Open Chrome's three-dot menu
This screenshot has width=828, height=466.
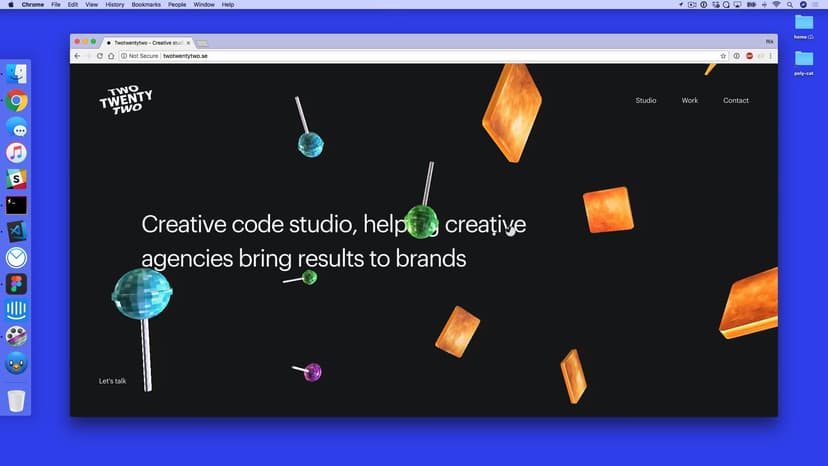pos(770,56)
